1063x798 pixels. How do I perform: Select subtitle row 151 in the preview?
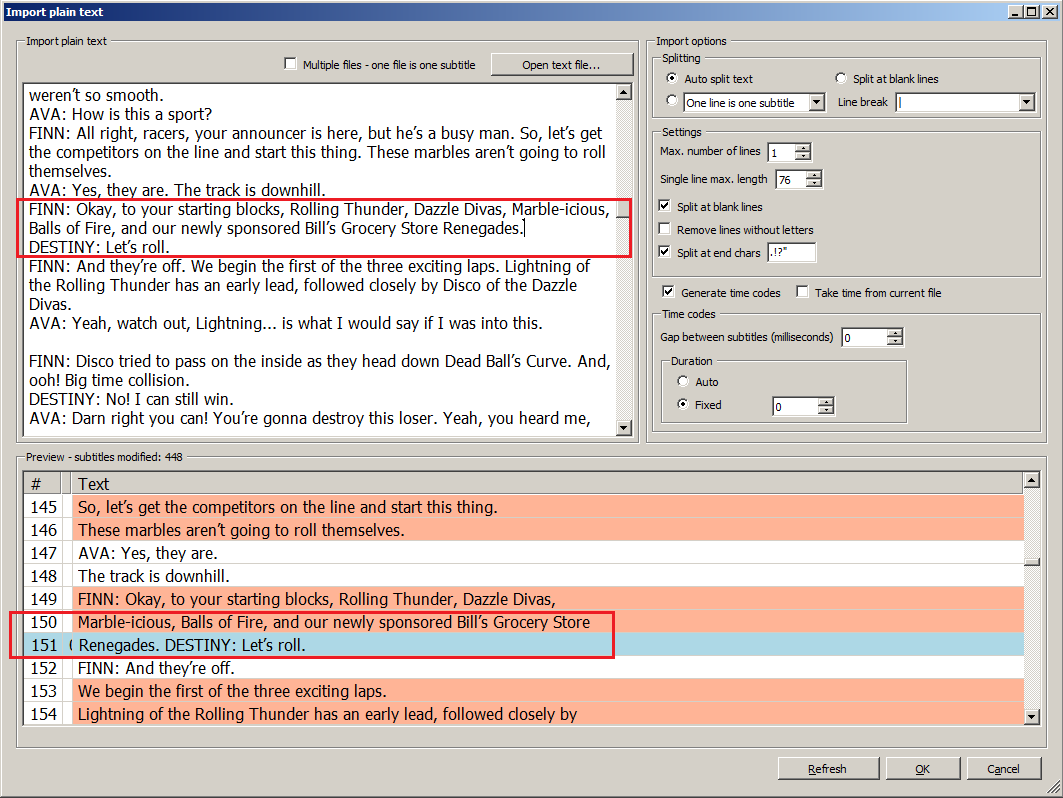coord(300,645)
